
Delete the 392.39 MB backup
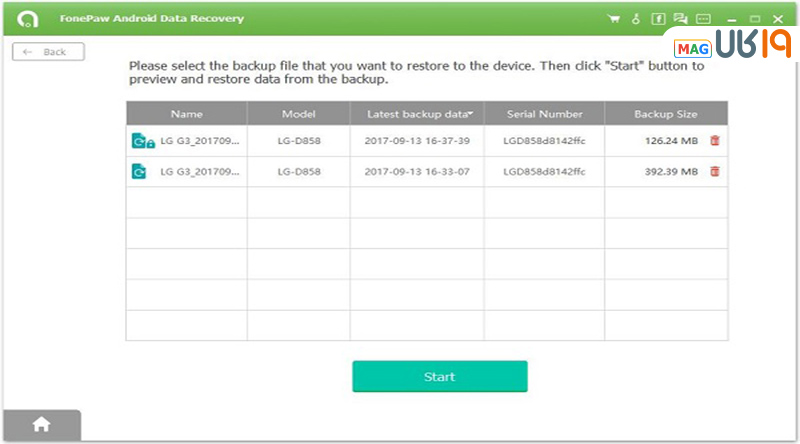pos(714,172)
